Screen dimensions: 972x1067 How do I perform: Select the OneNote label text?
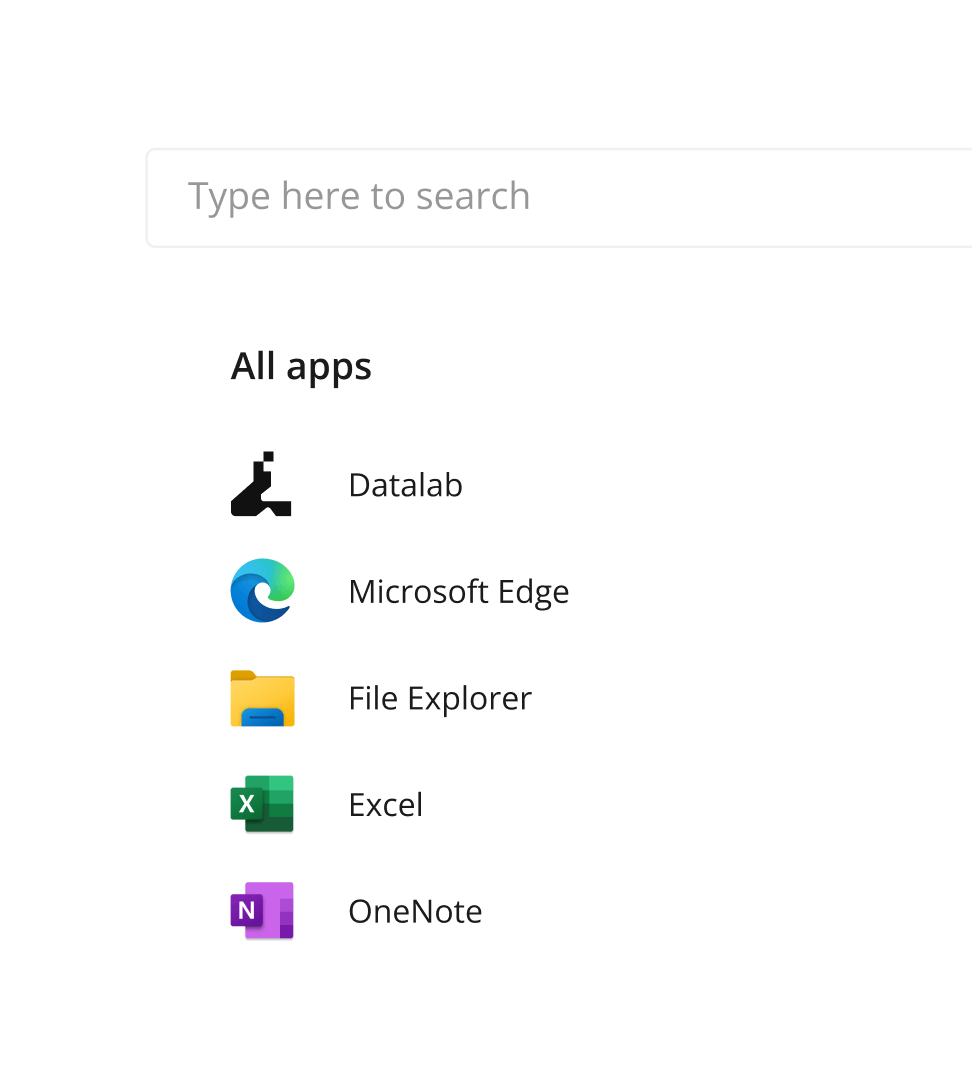(415, 911)
